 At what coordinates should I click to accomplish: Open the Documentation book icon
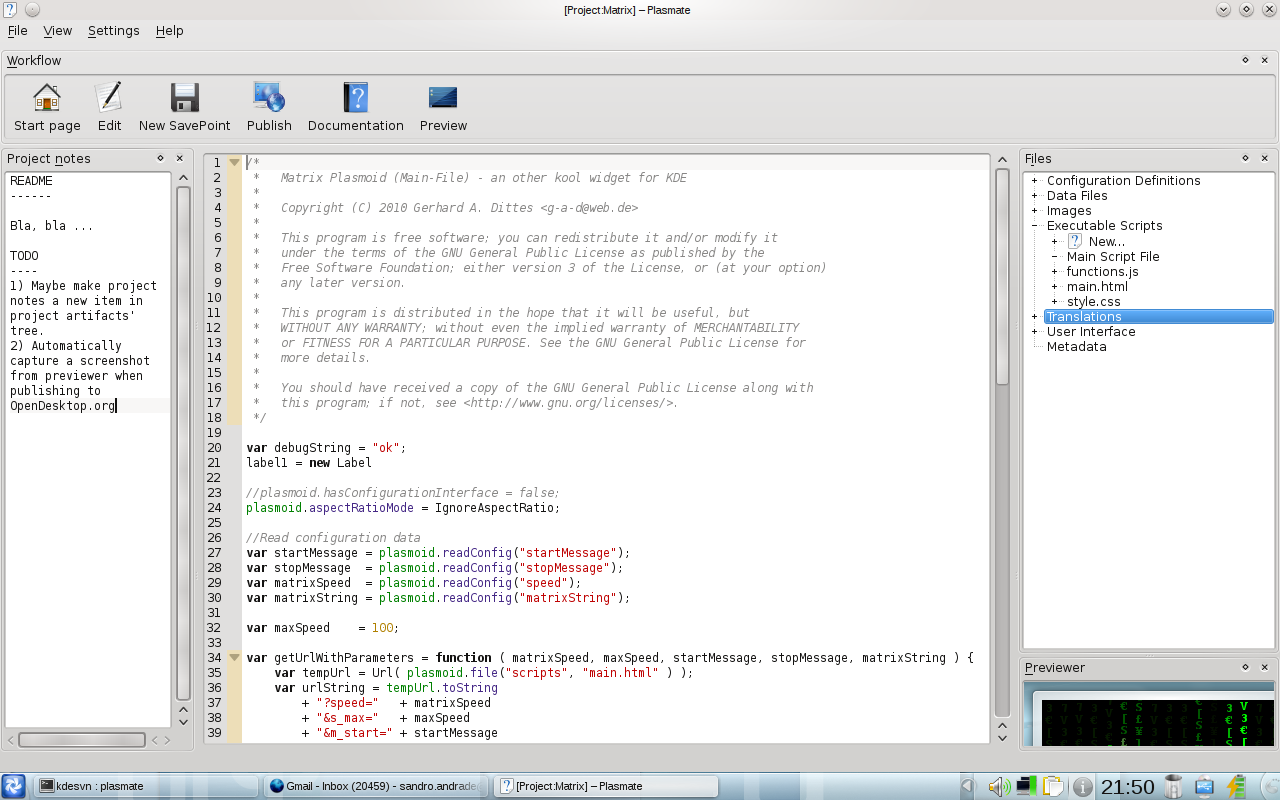click(355, 98)
